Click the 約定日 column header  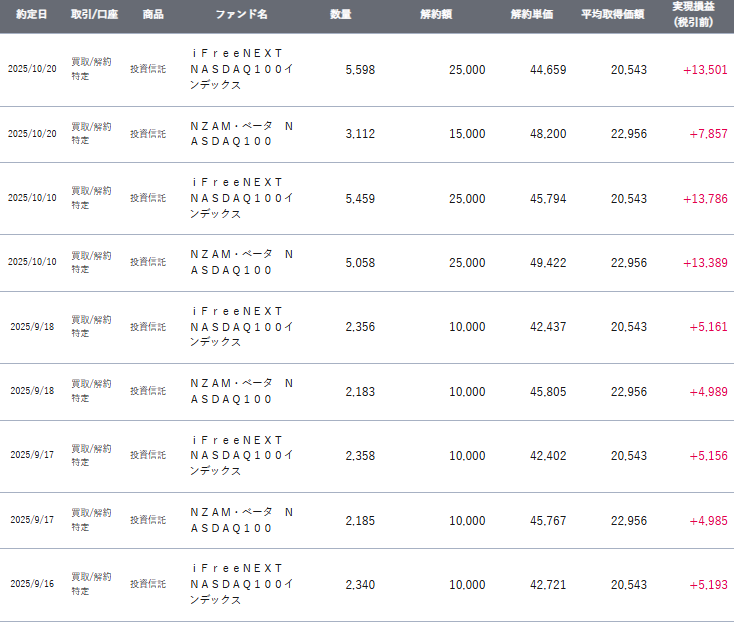pos(32,15)
